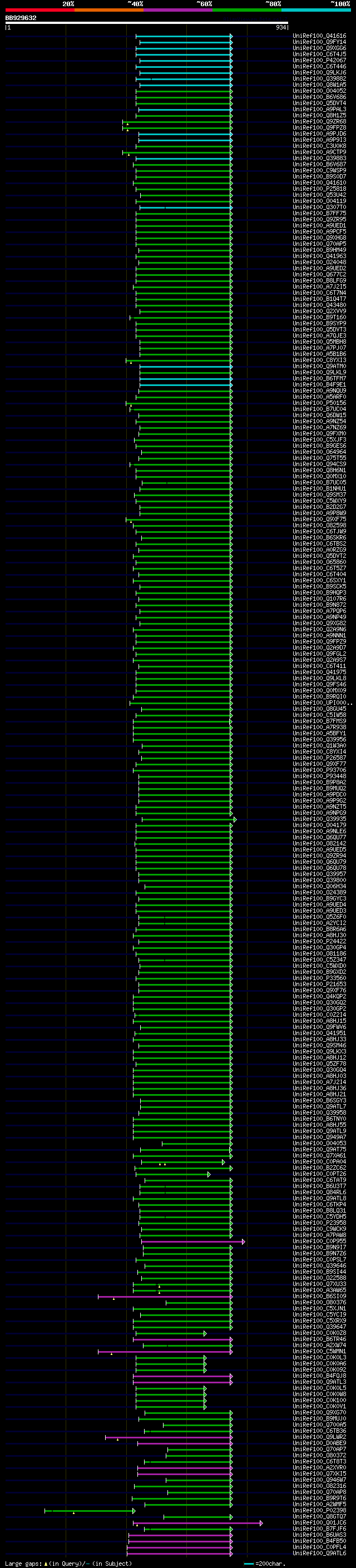The image size is (356, 1568).
Task: Select label UniRef100_C5XJN1
Action: coord(319,1309)
